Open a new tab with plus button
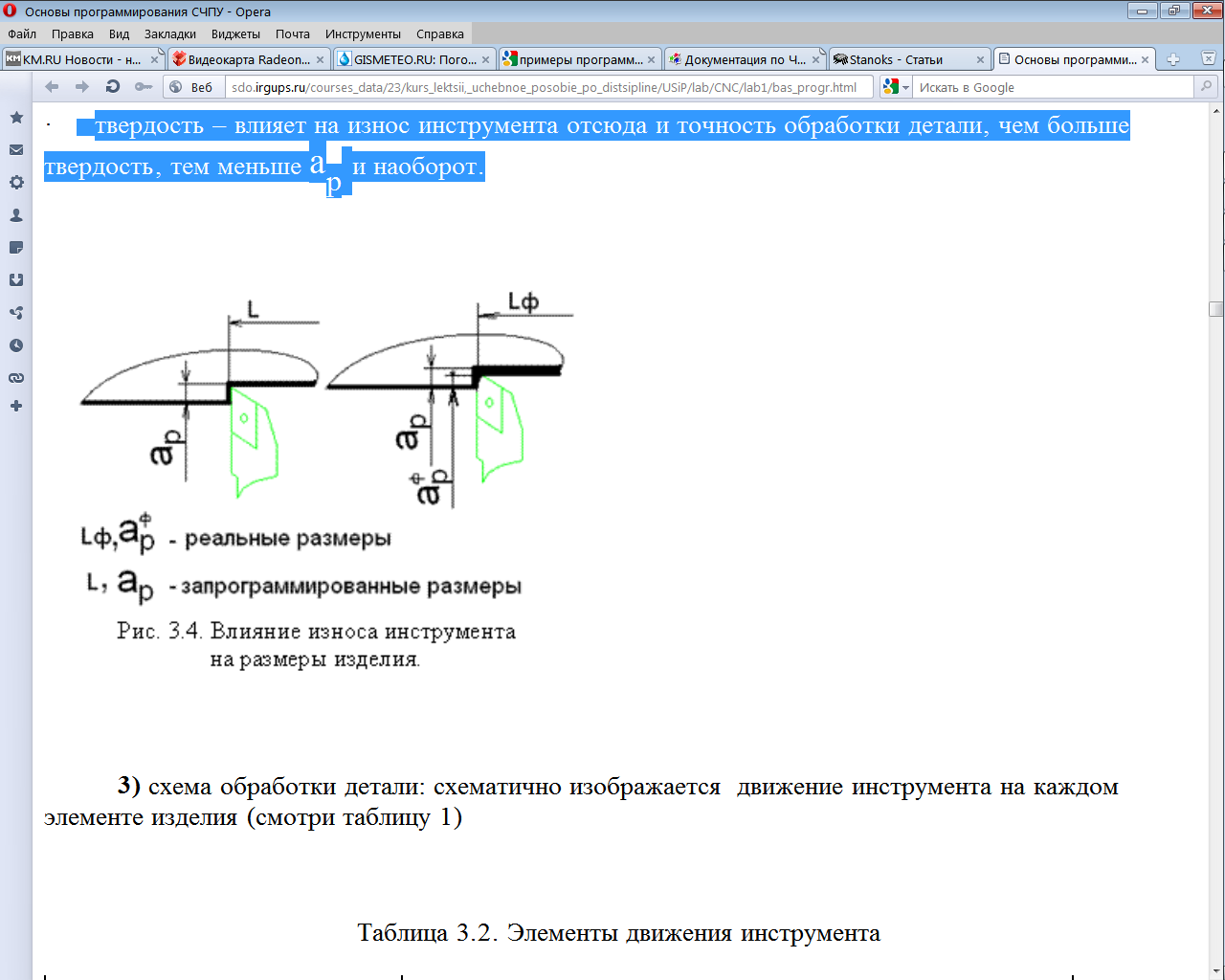The image size is (1225, 980). coord(1173,59)
